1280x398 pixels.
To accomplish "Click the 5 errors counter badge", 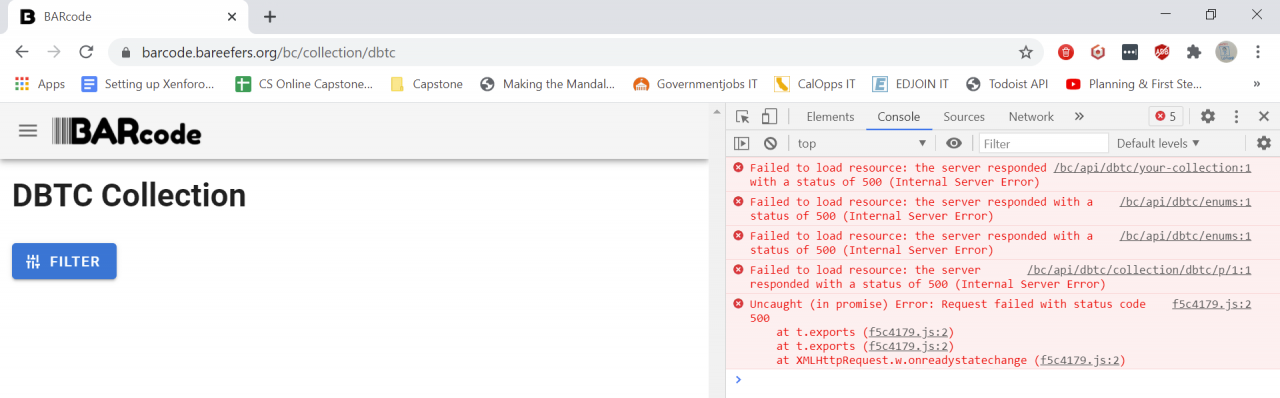I will (1166, 116).
